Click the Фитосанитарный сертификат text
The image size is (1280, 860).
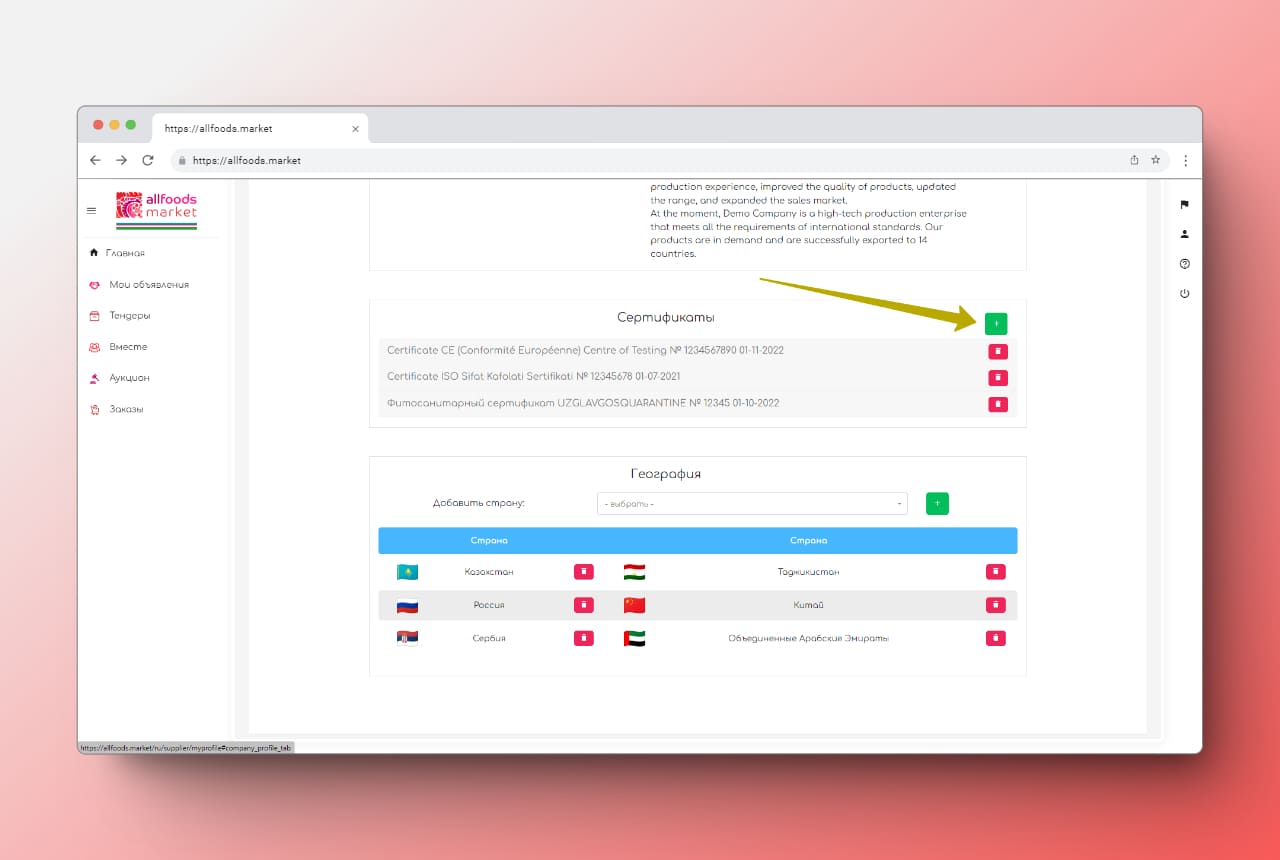(583, 403)
